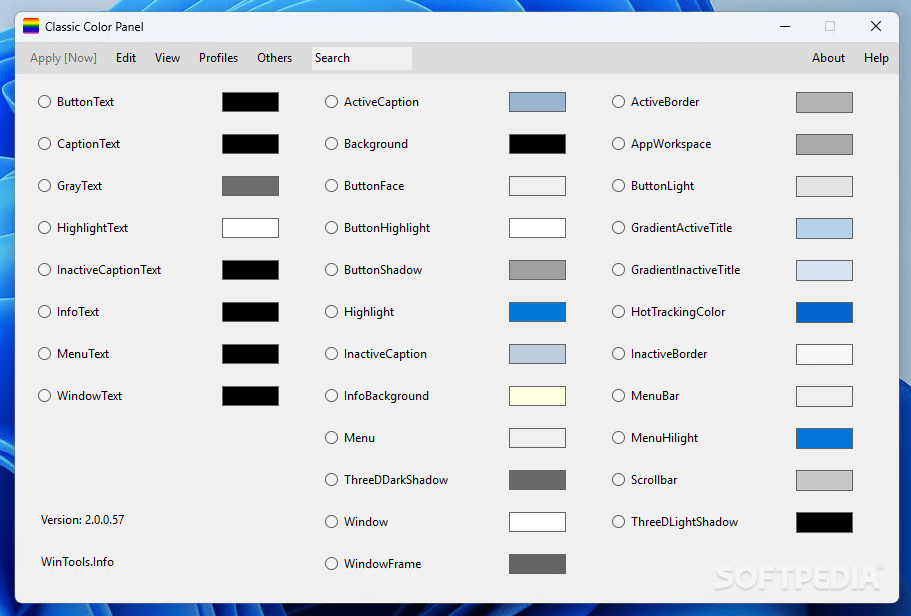
Task: Open the ActiveCaption blue color swatch
Action: (x=537, y=102)
